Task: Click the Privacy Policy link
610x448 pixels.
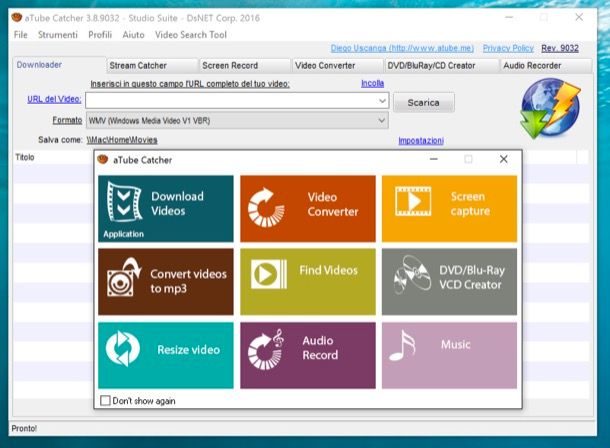Action: [508, 48]
